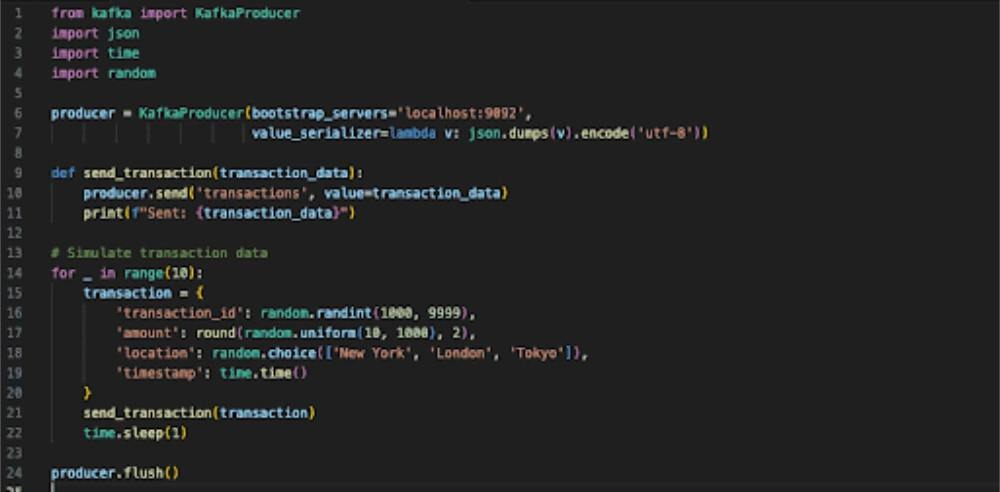The width and height of the screenshot is (1000, 492).
Task: Click 'time' in the import time line
Action: [x=124, y=53]
